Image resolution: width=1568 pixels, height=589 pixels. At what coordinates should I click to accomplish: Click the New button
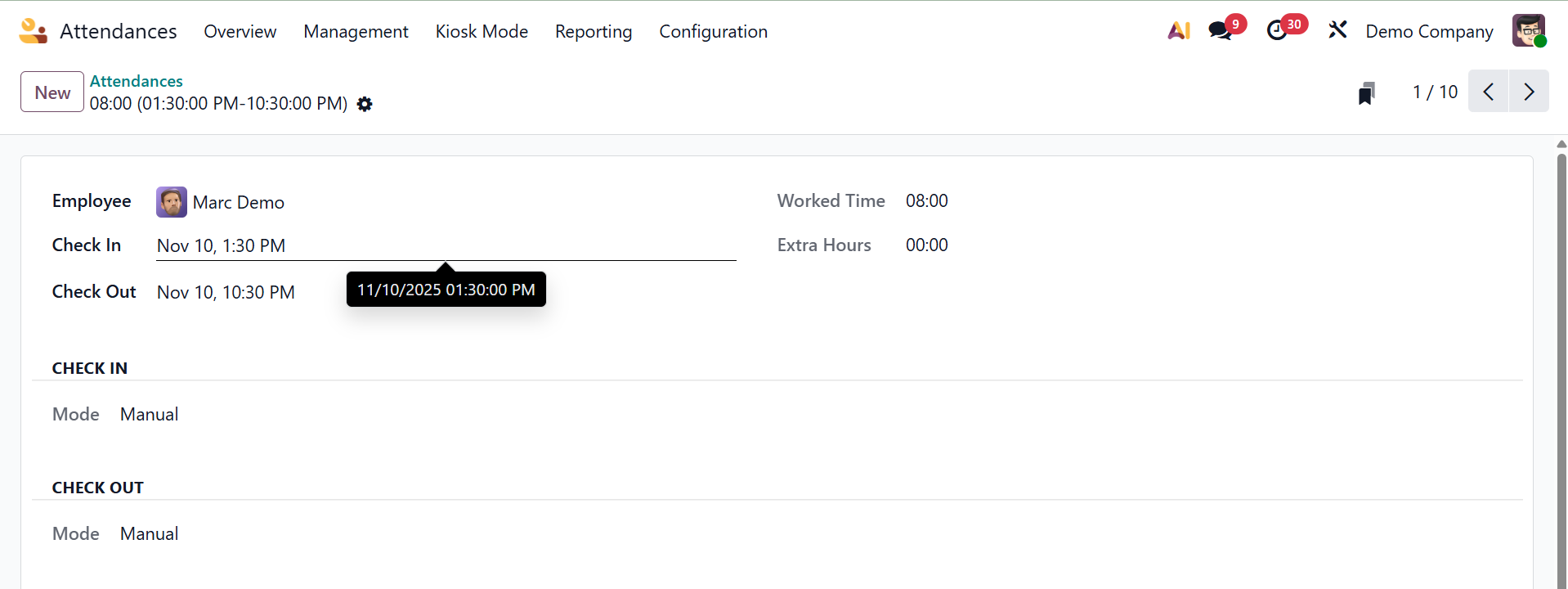pyautogui.click(x=52, y=92)
